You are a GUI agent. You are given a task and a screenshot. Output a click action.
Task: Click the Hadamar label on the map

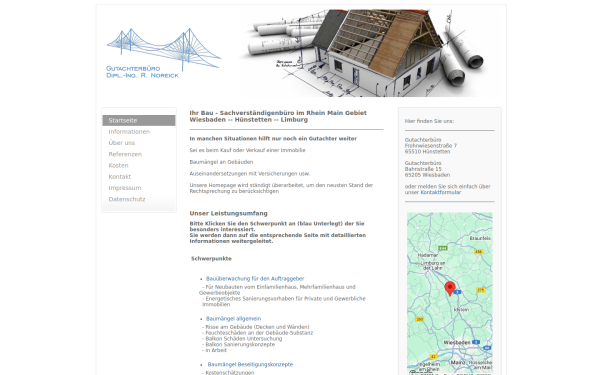click(428, 255)
